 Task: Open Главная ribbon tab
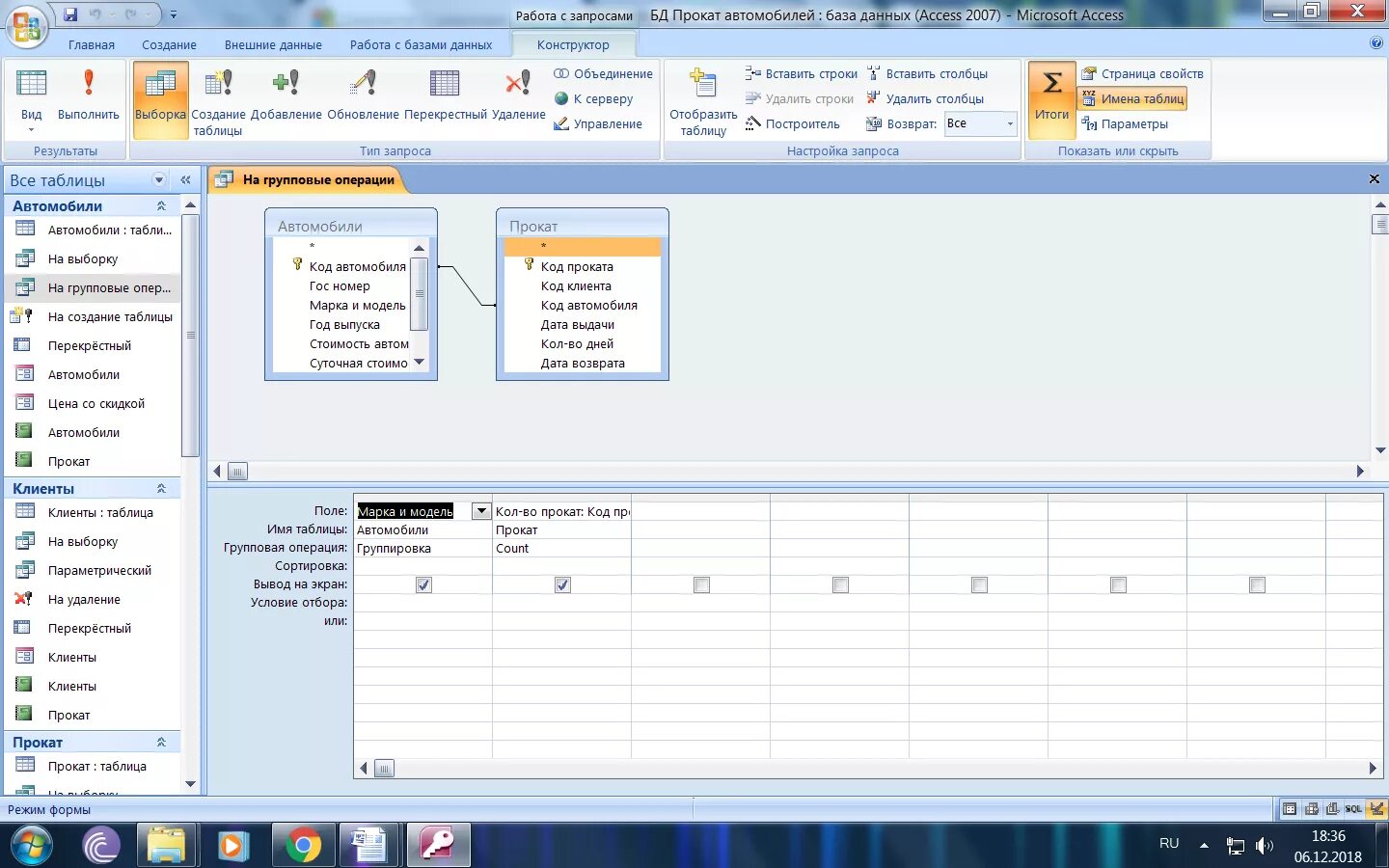[x=92, y=44]
